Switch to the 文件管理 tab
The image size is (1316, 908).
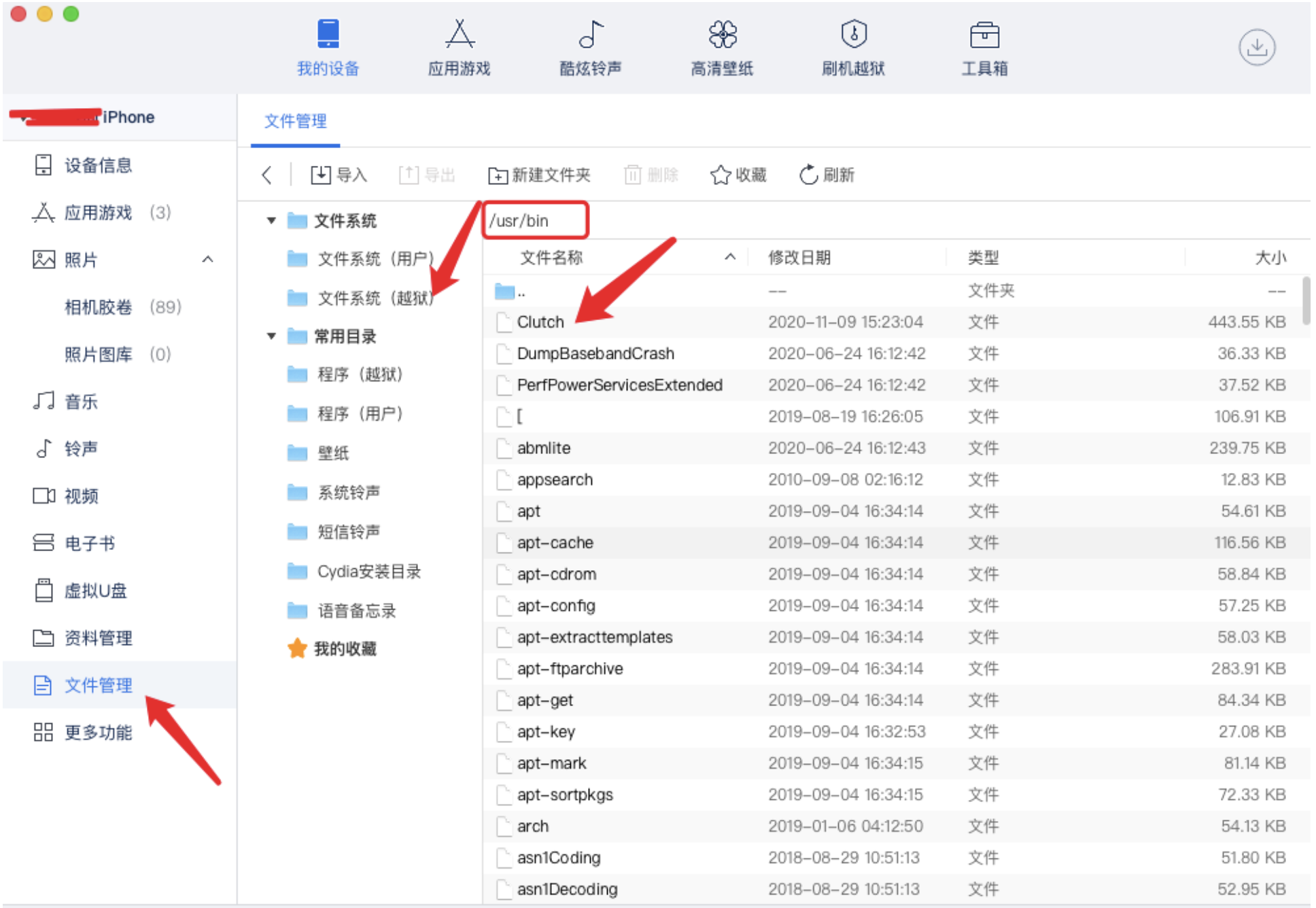[x=295, y=122]
